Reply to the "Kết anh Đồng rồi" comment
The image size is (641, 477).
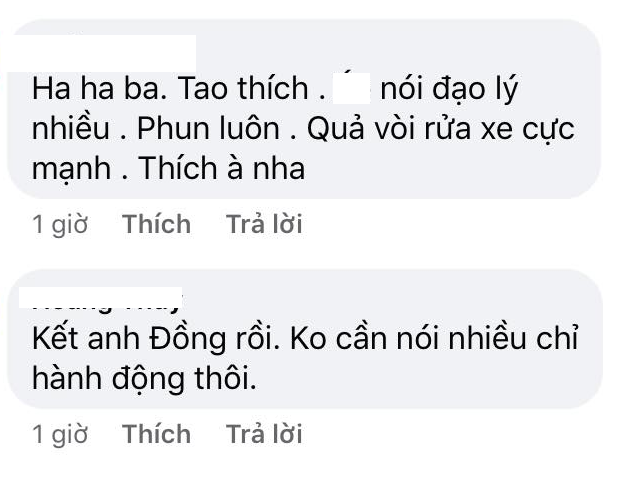point(264,434)
